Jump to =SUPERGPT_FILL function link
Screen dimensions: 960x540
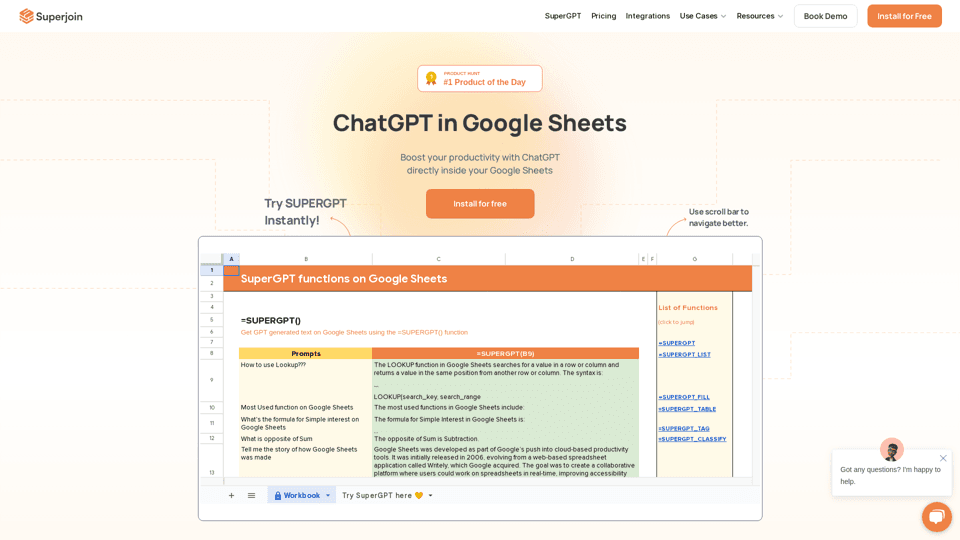(684, 397)
